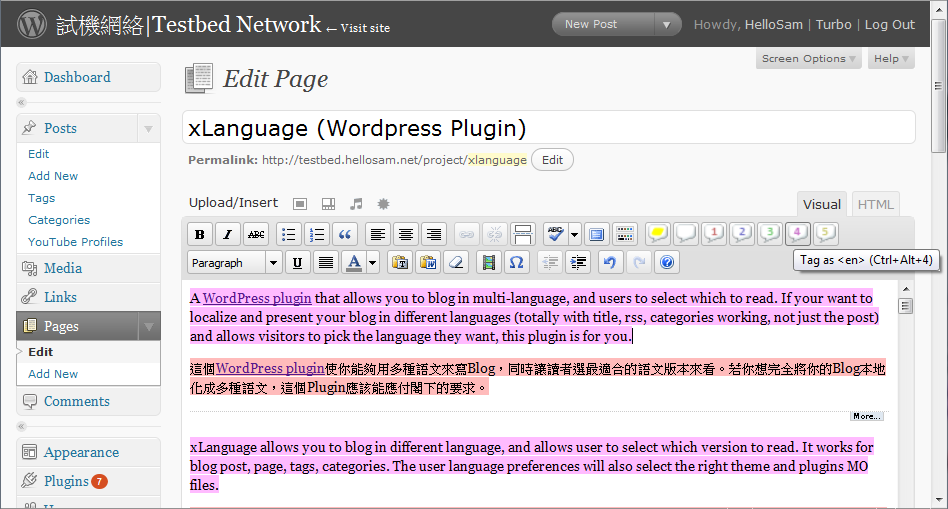This screenshot has height=509, width=948.
Task: Insert an ordered numbered list
Action: click(x=317, y=234)
